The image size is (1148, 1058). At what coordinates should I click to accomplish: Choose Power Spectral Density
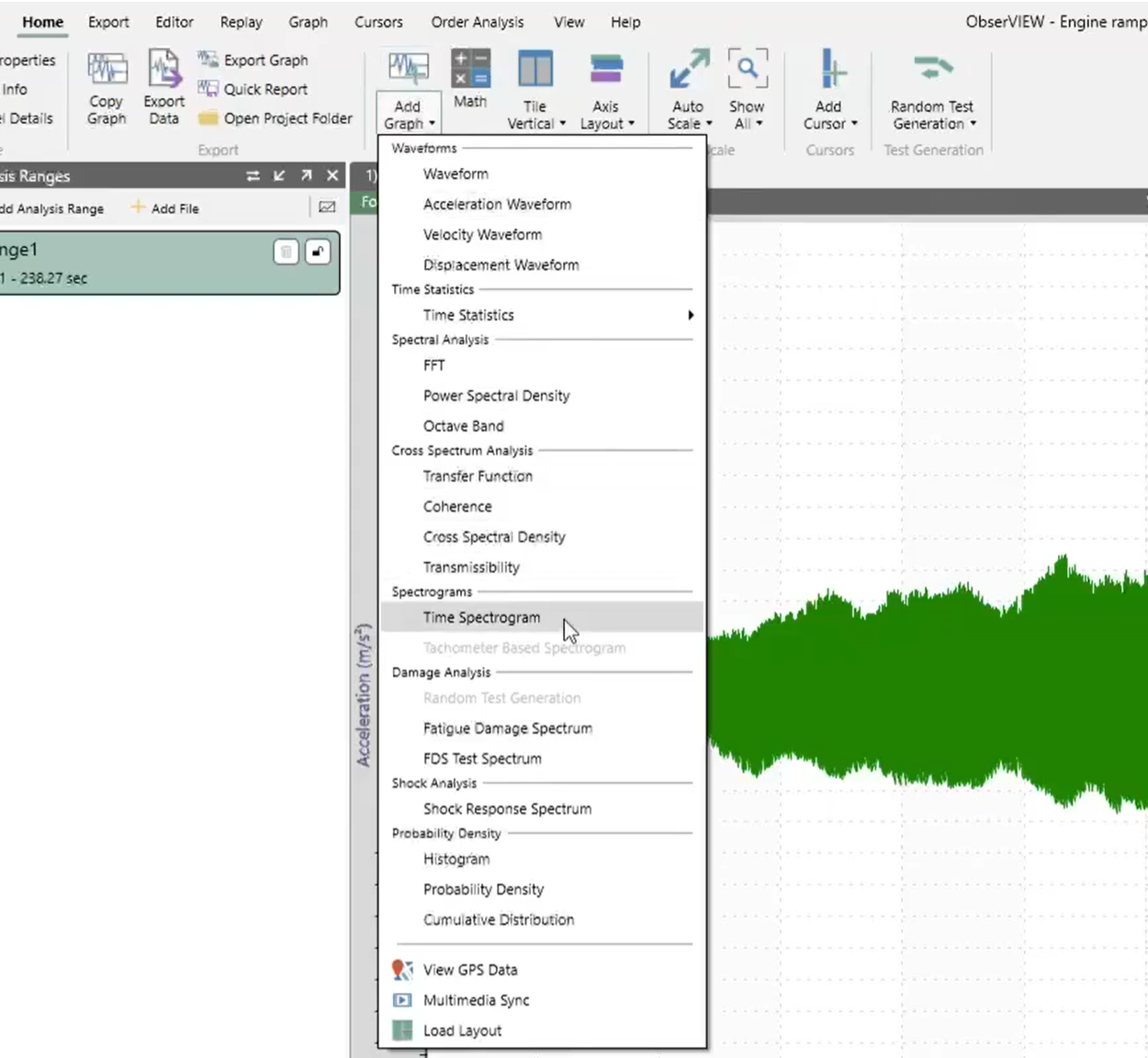click(542, 396)
